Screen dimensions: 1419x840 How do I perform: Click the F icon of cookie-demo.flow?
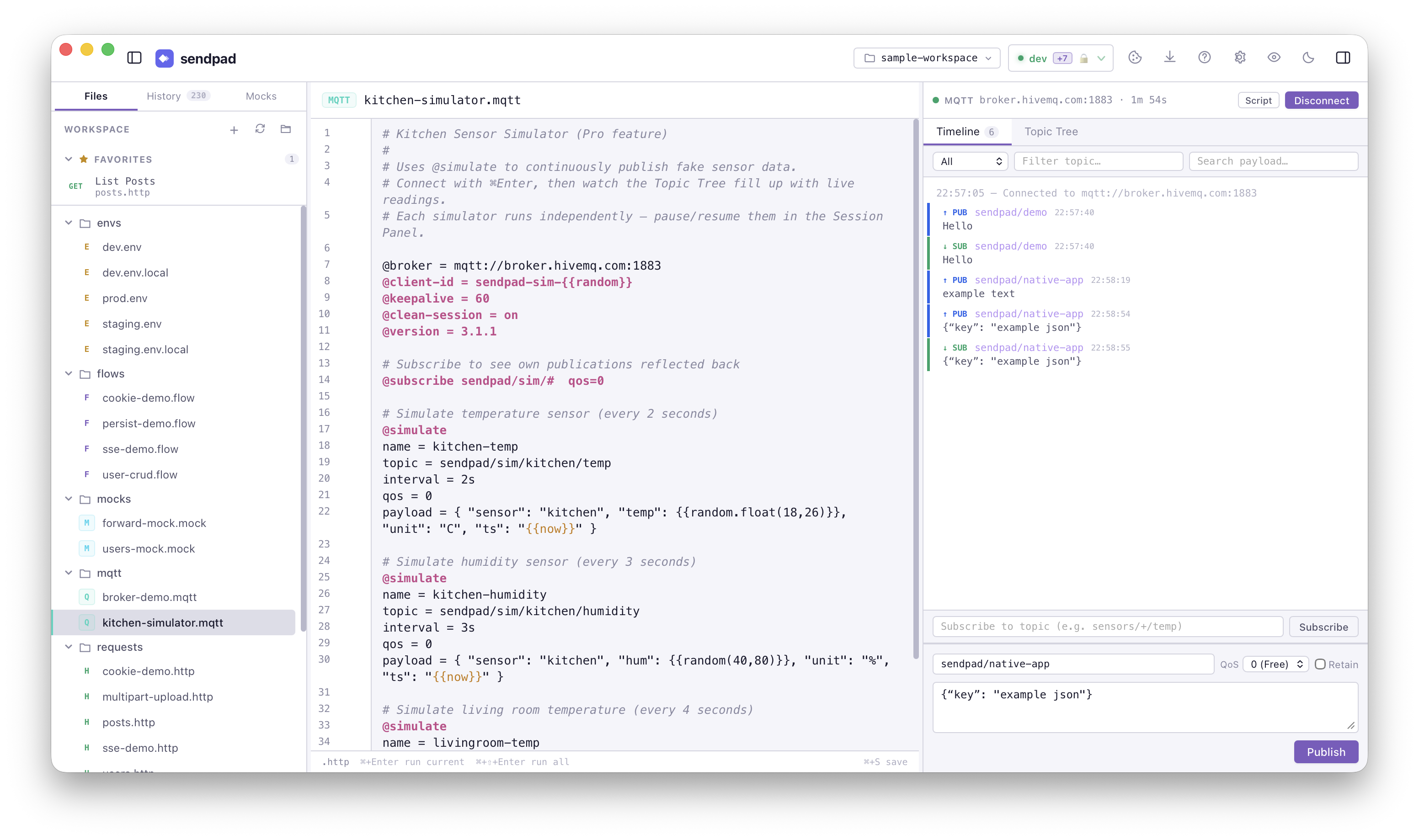pyautogui.click(x=86, y=397)
